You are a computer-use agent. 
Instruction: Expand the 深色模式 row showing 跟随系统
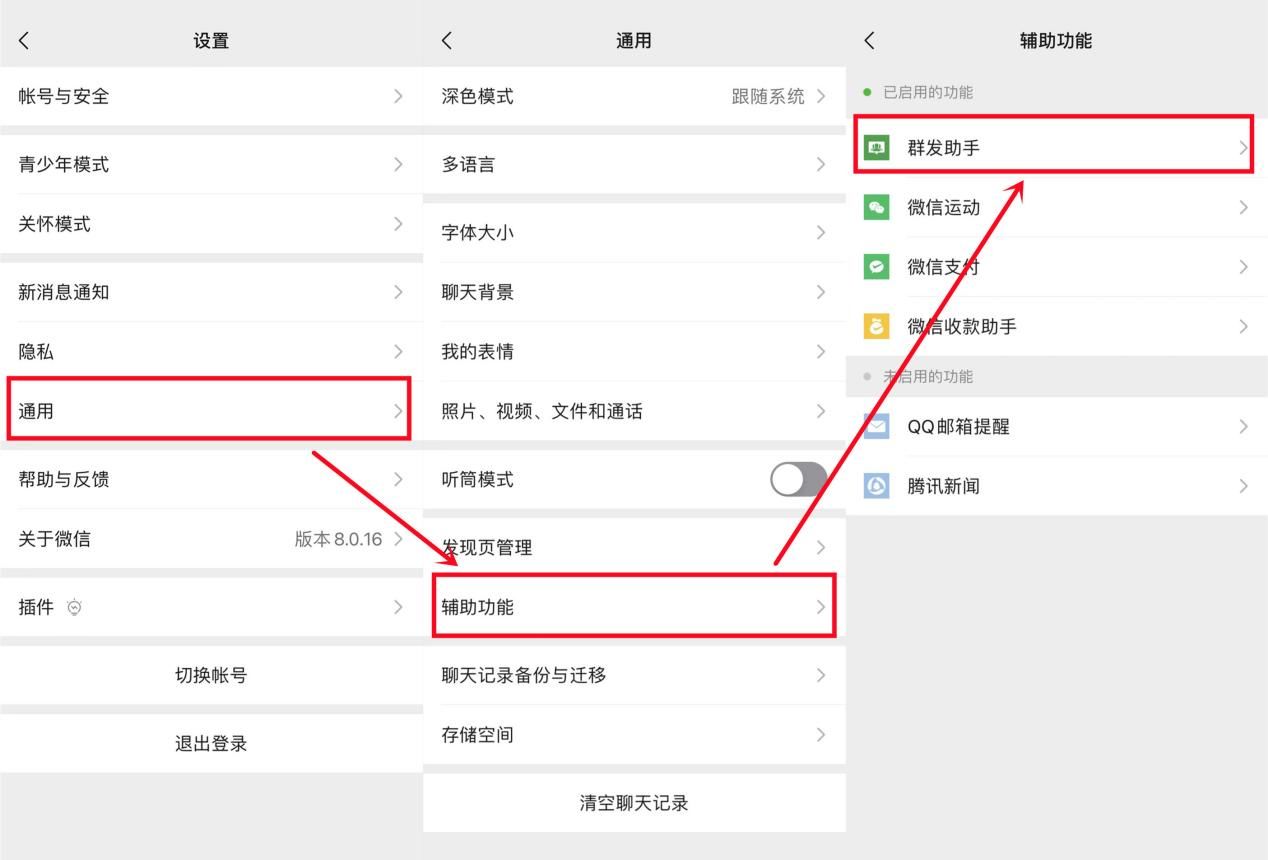tap(635, 96)
